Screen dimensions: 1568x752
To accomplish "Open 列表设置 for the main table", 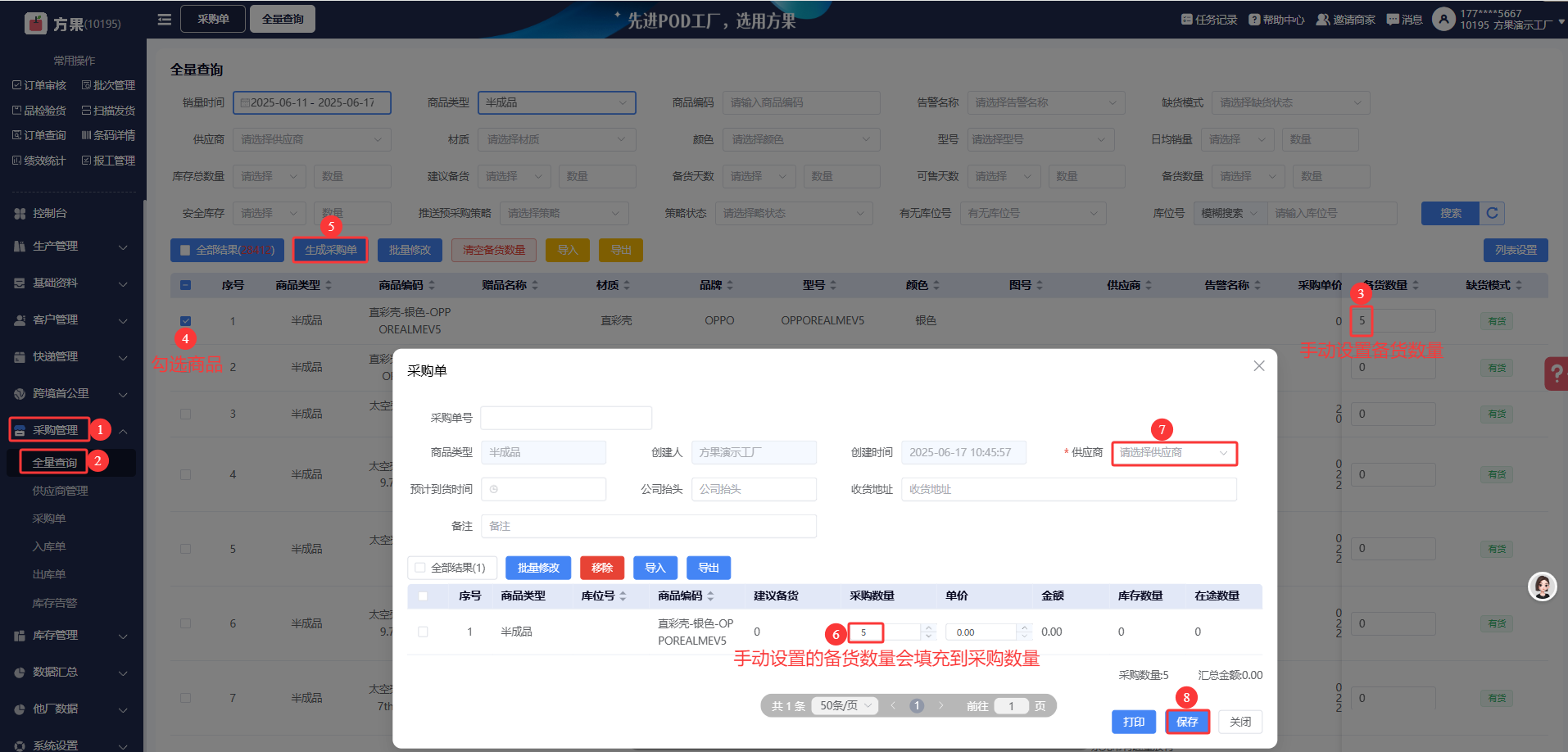I will 1516,250.
